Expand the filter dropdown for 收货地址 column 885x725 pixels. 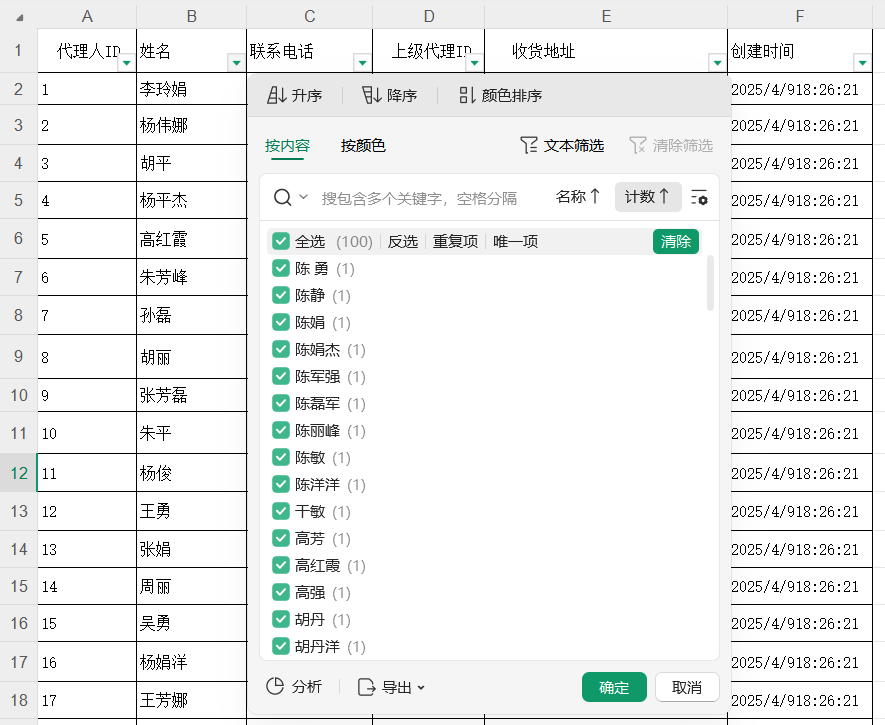pos(716,62)
